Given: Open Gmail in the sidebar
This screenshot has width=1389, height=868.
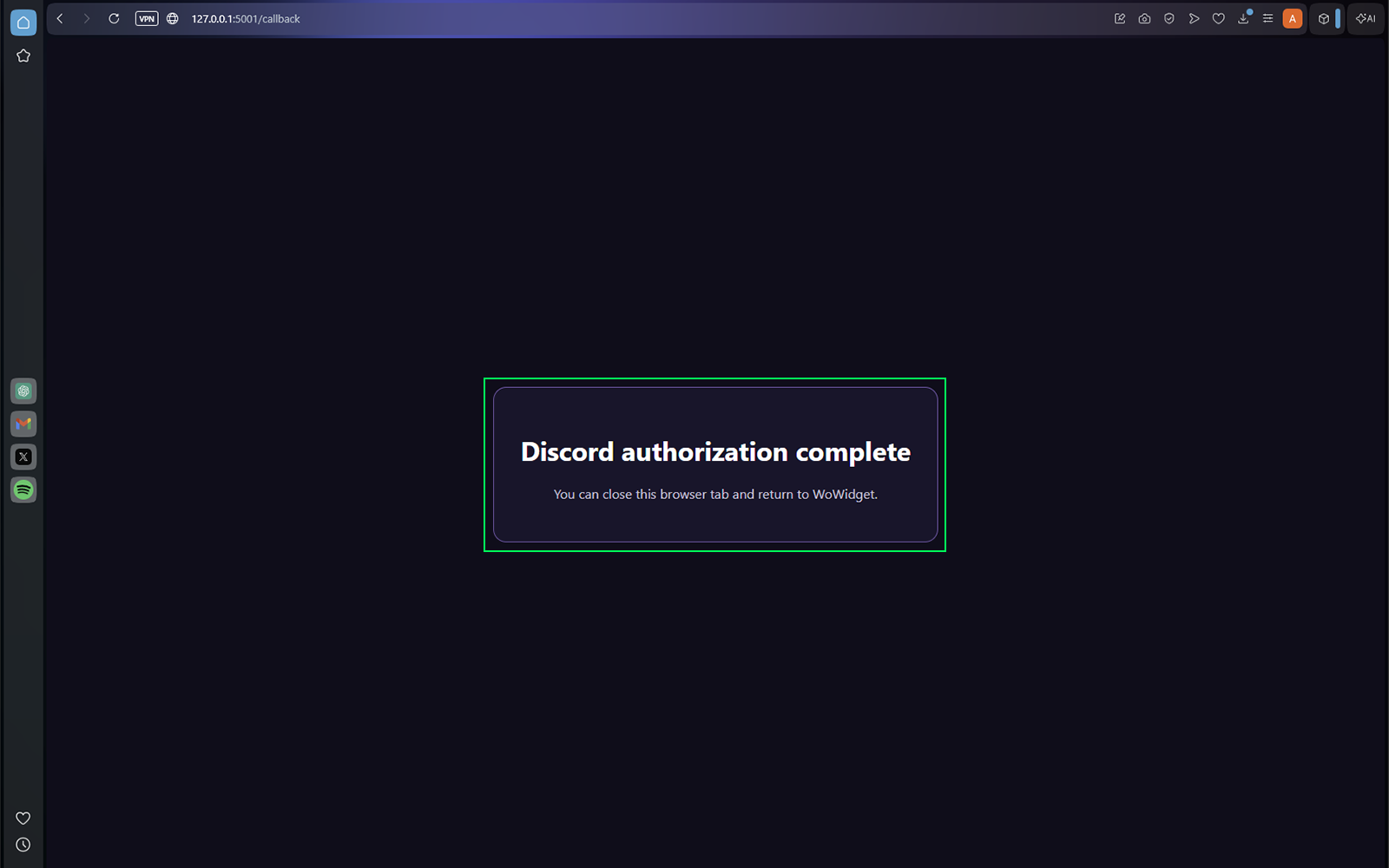Looking at the screenshot, I should pos(23,424).
